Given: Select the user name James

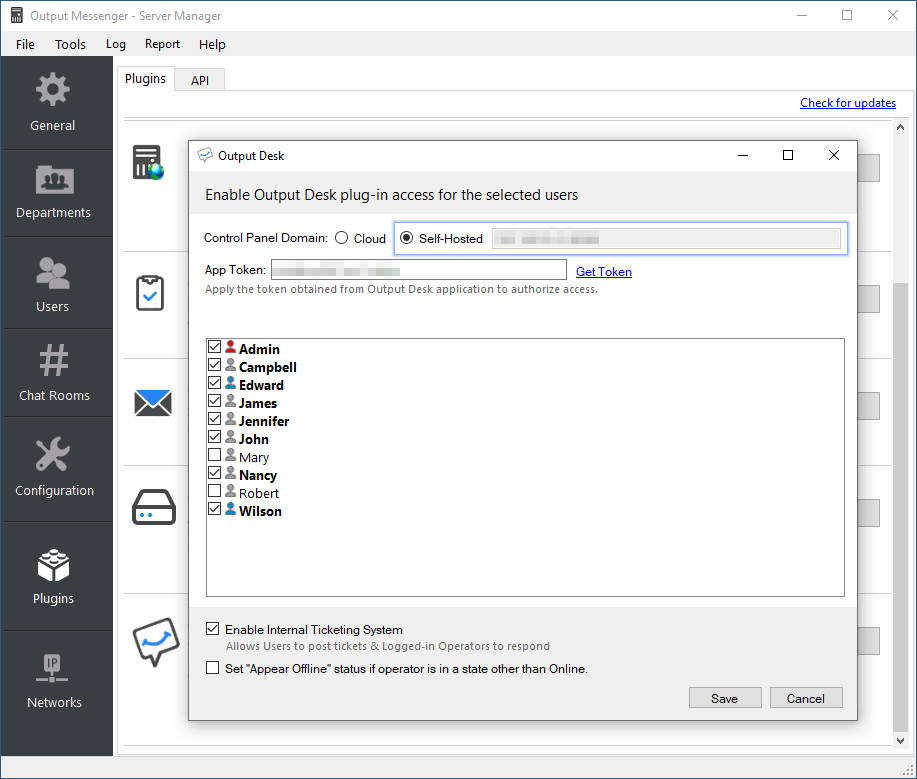Looking at the screenshot, I should [258, 403].
